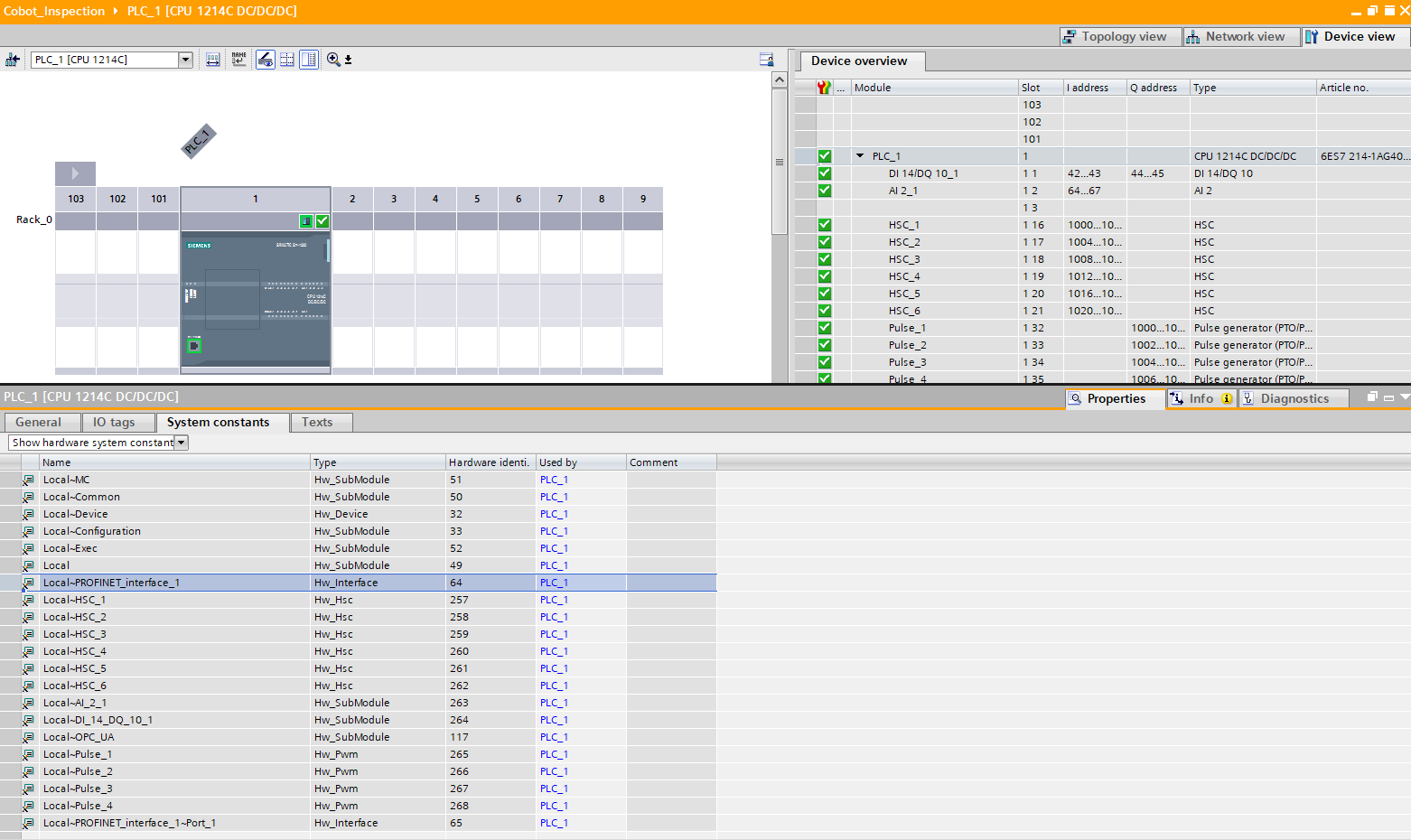The height and width of the screenshot is (840, 1411).
Task: Click the green checkmark icon on rack slot 1
Action: click(322, 221)
